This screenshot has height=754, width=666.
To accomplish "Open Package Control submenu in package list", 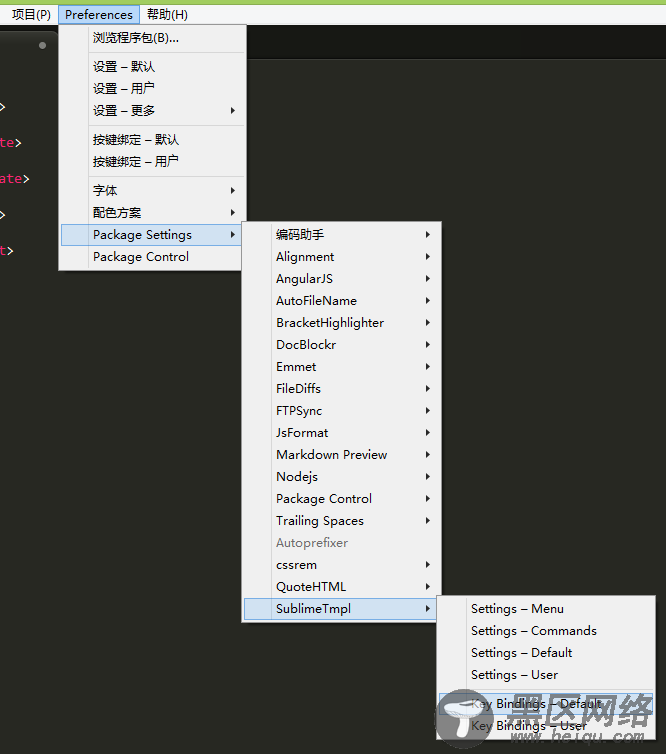I will click(341, 499).
